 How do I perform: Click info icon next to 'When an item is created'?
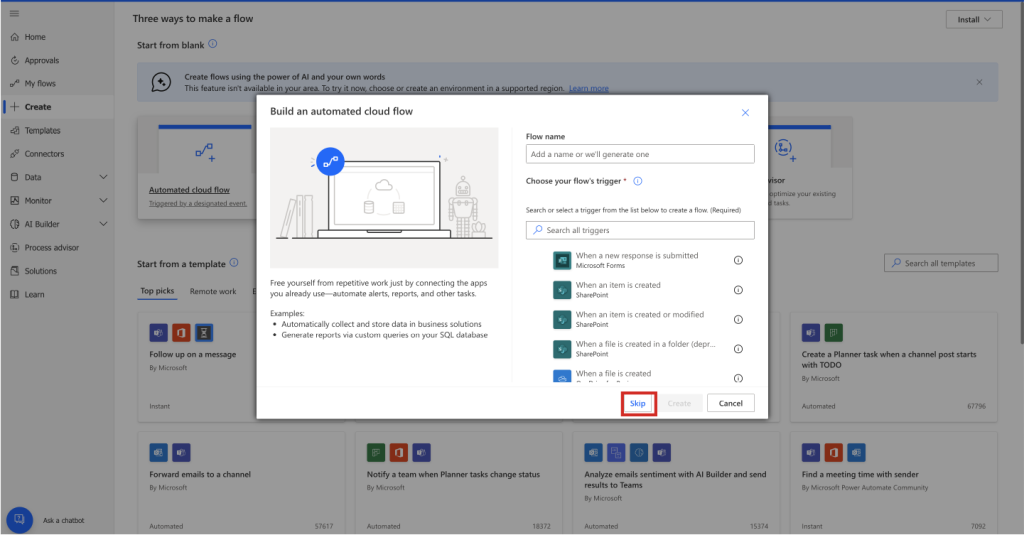point(738,290)
